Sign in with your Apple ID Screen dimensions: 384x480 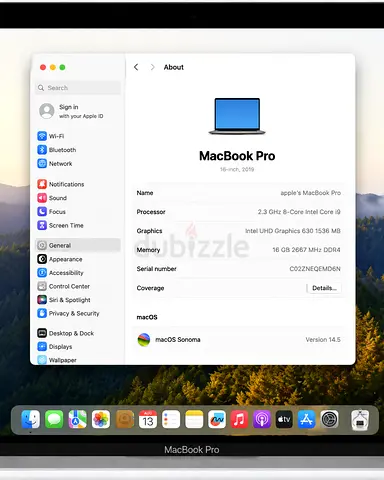[x=71, y=111]
